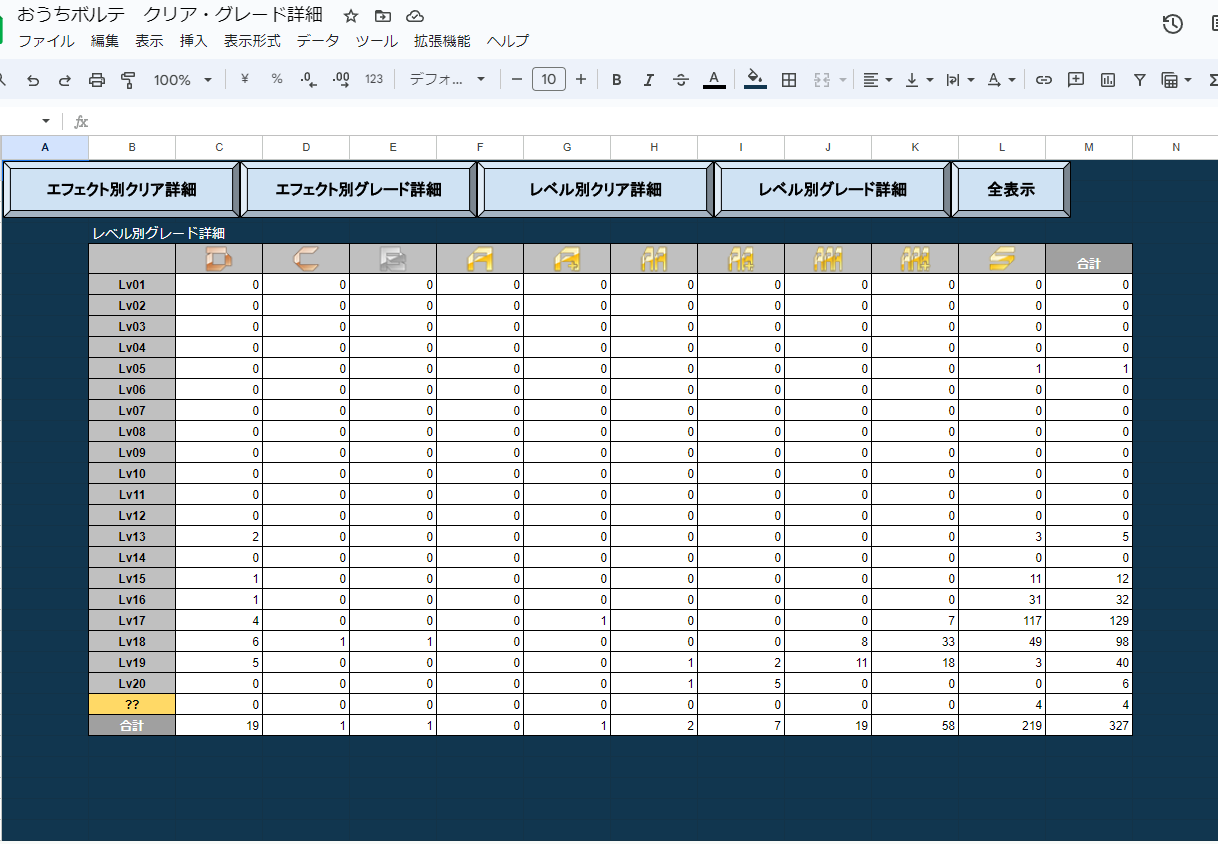This screenshot has width=1218, height=844.
Task: Click the Print icon
Action: (97, 80)
